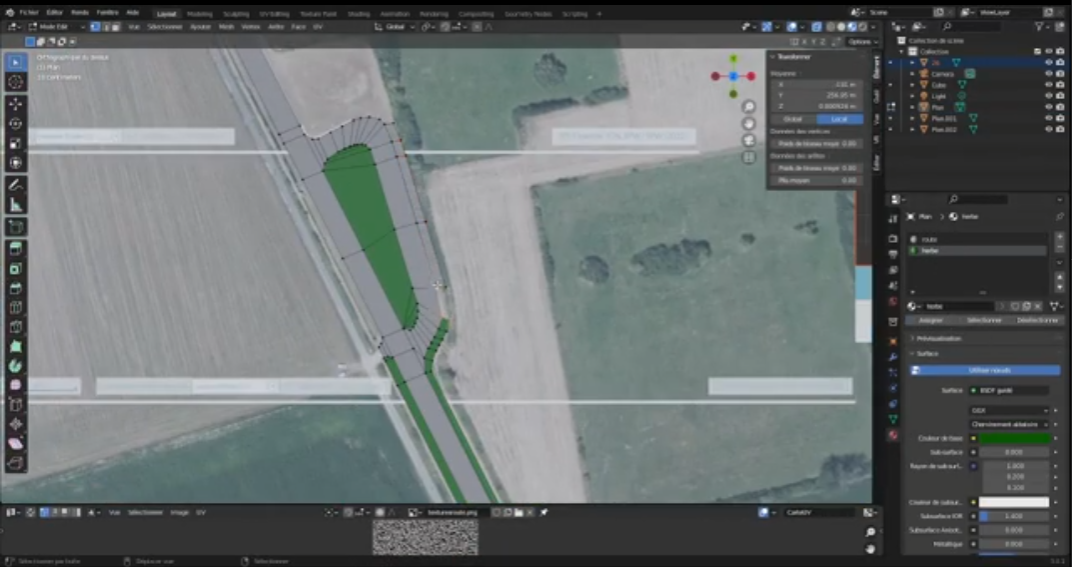This screenshot has height=567, width=1072.
Task: Select the Poly Build tool
Action: click(16, 347)
